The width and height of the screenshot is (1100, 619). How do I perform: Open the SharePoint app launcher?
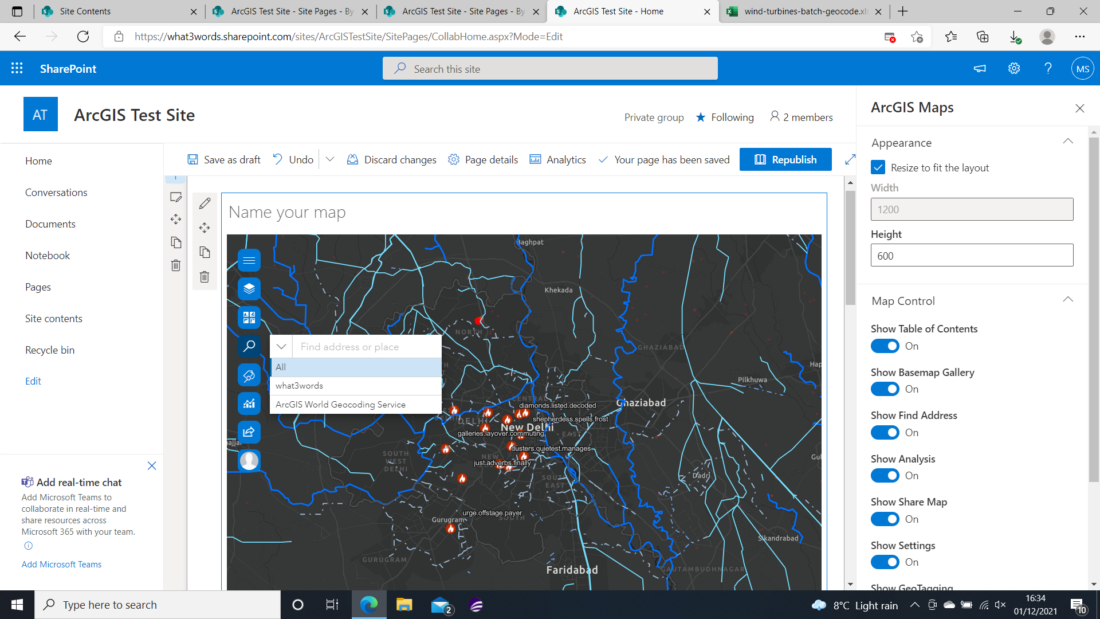tap(17, 68)
